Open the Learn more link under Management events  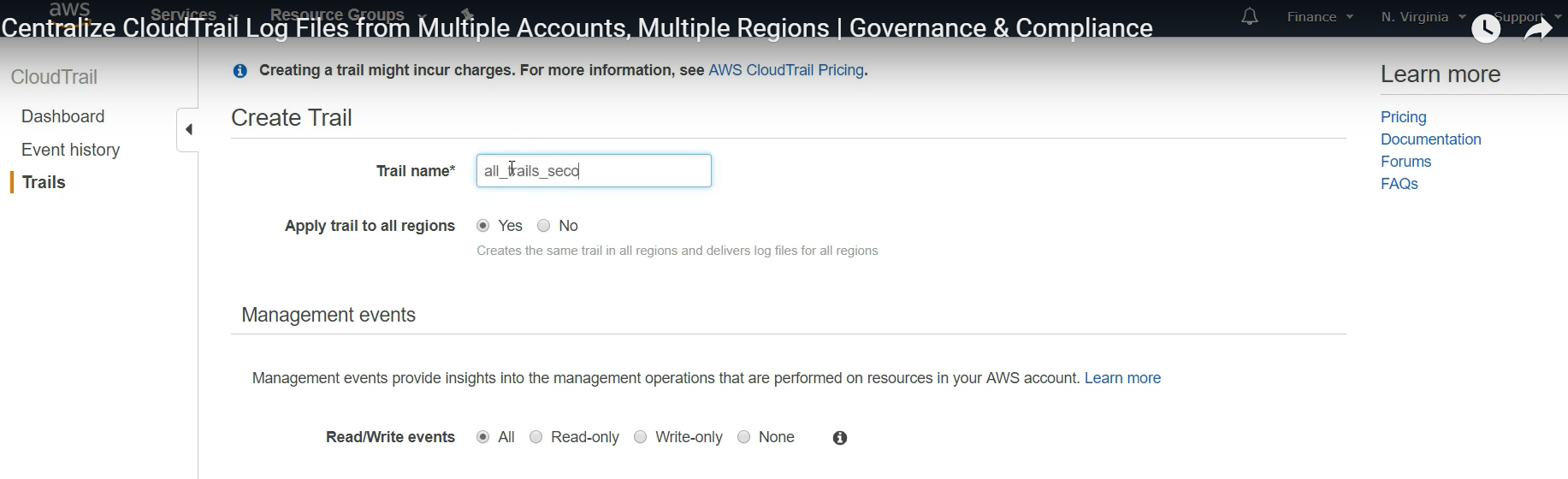(x=1122, y=378)
